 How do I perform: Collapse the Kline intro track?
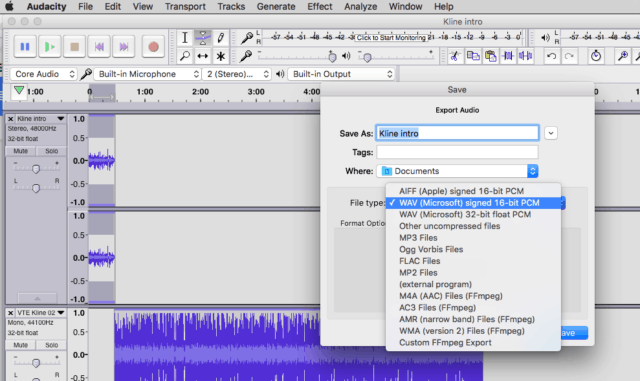pos(37,299)
